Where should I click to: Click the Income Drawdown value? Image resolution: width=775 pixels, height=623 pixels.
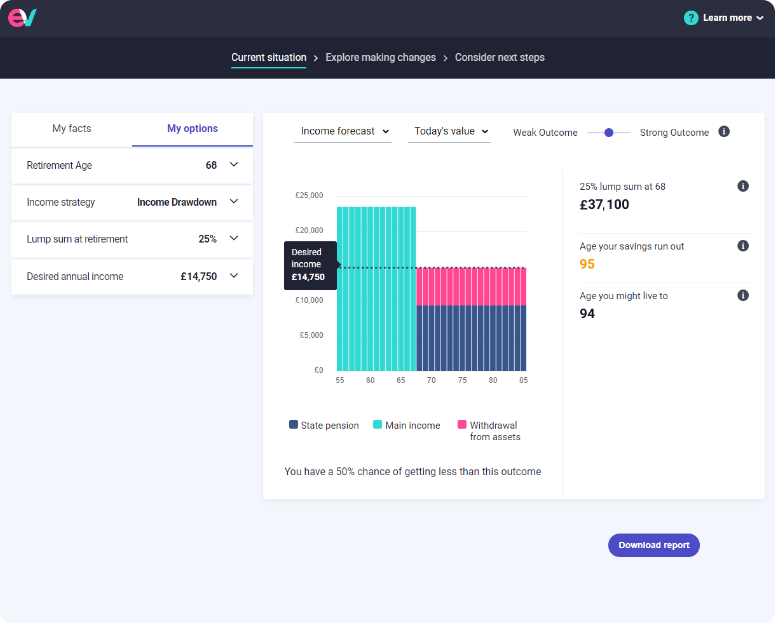177,202
